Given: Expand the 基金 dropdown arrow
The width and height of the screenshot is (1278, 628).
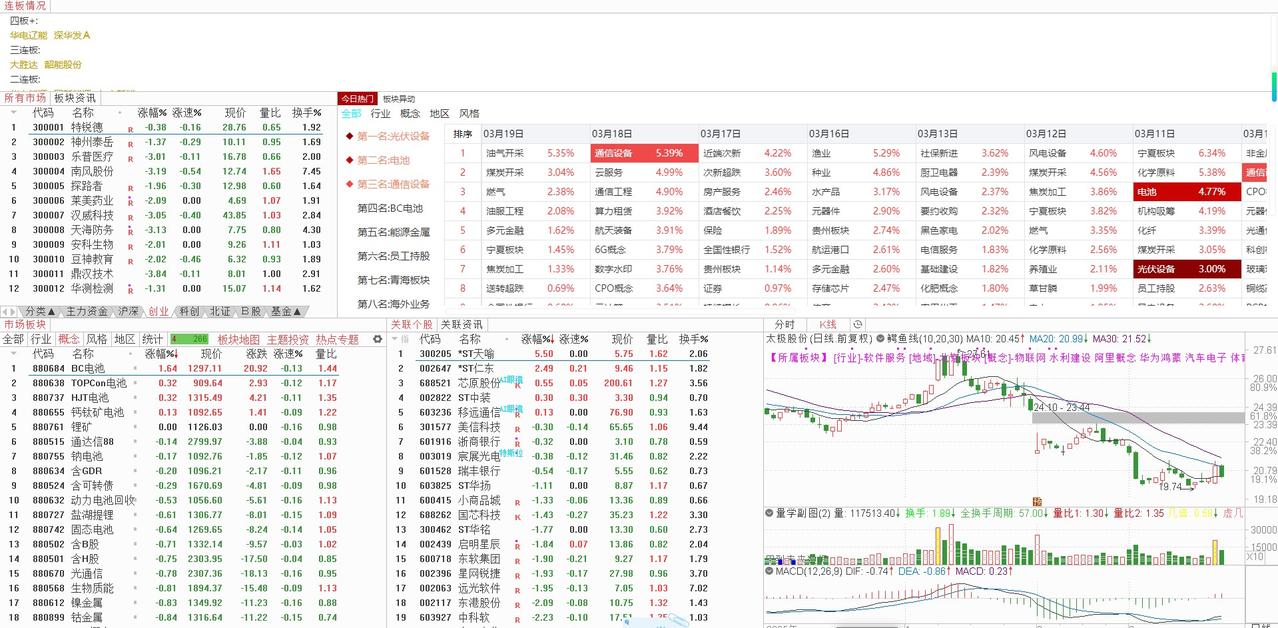Looking at the screenshot, I should [x=298, y=312].
